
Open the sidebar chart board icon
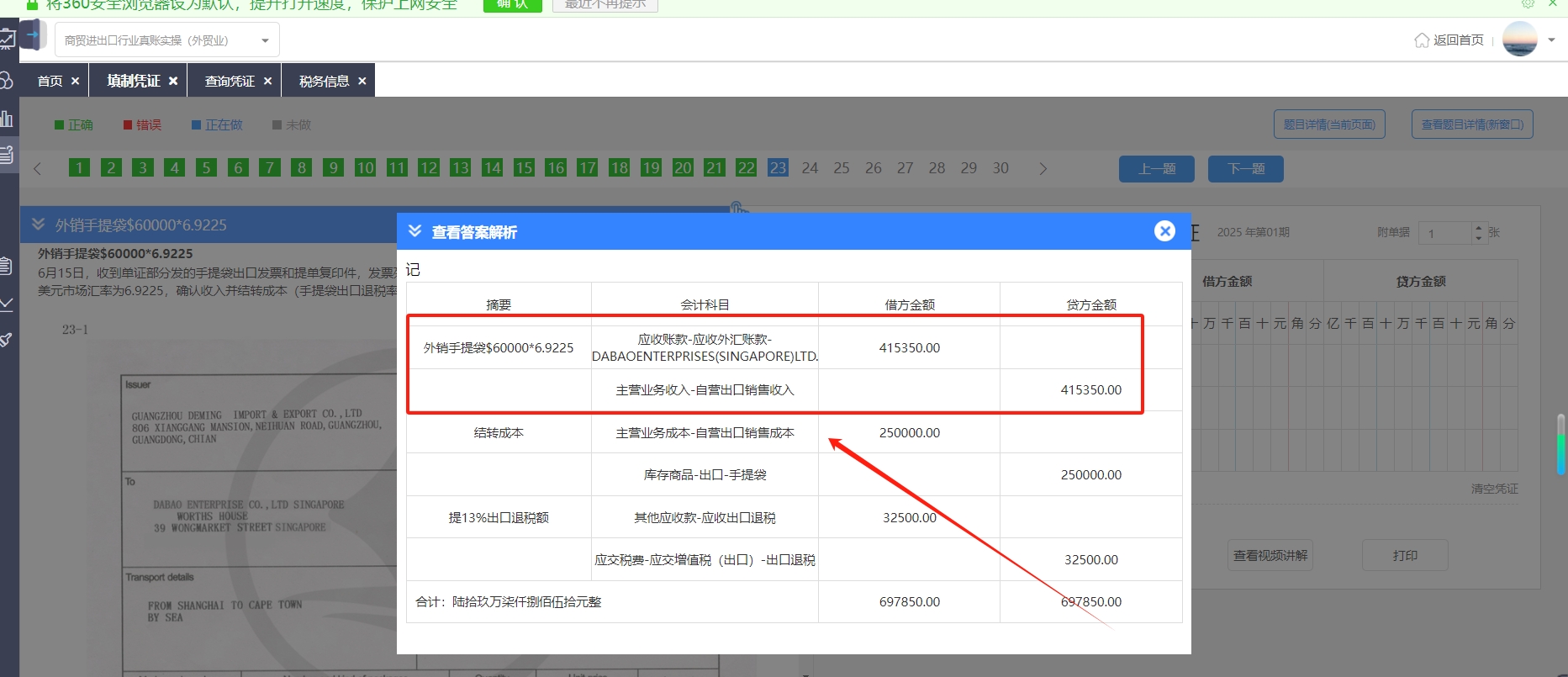pos(7,39)
